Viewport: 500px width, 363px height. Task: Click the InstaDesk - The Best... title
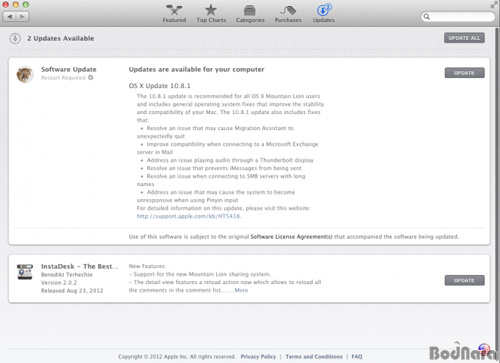click(79, 266)
